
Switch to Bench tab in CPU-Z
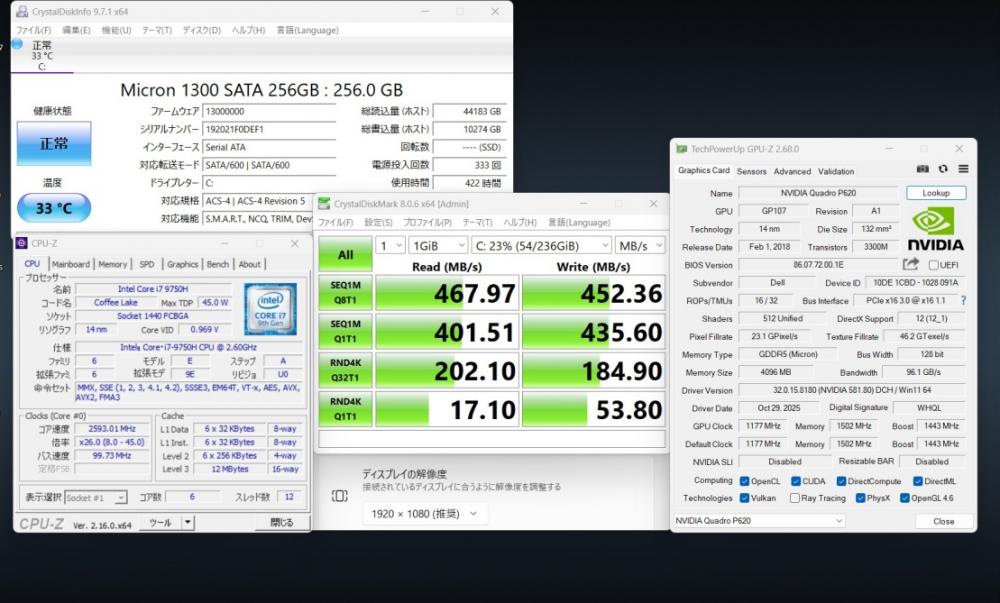[217, 264]
